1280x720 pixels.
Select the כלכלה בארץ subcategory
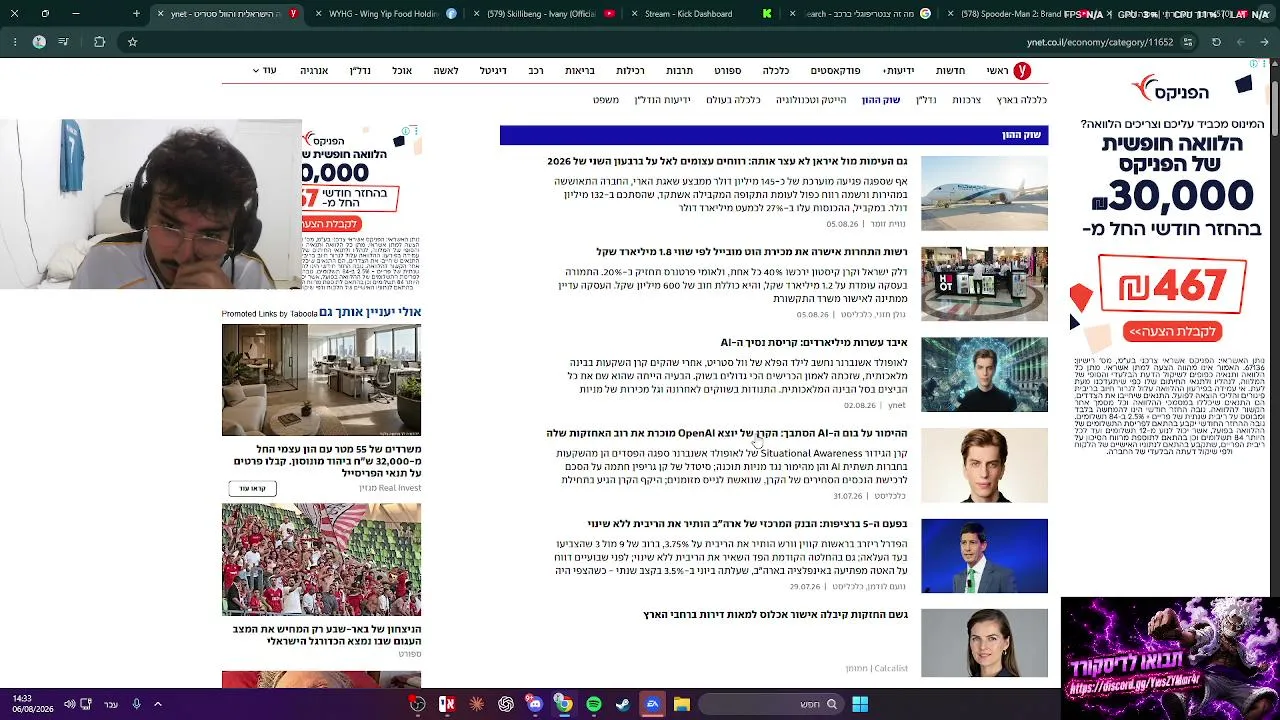point(1021,100)
